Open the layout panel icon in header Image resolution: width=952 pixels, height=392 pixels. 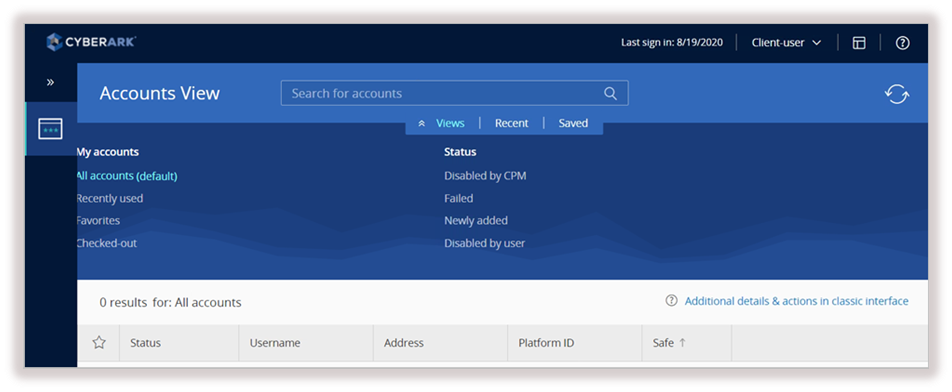coord(858,42)
